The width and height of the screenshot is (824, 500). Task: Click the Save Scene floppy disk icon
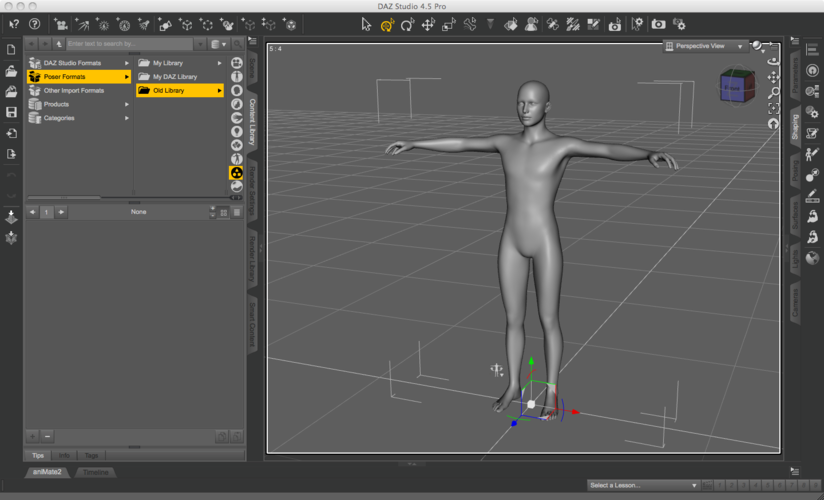tap(11, 112)
